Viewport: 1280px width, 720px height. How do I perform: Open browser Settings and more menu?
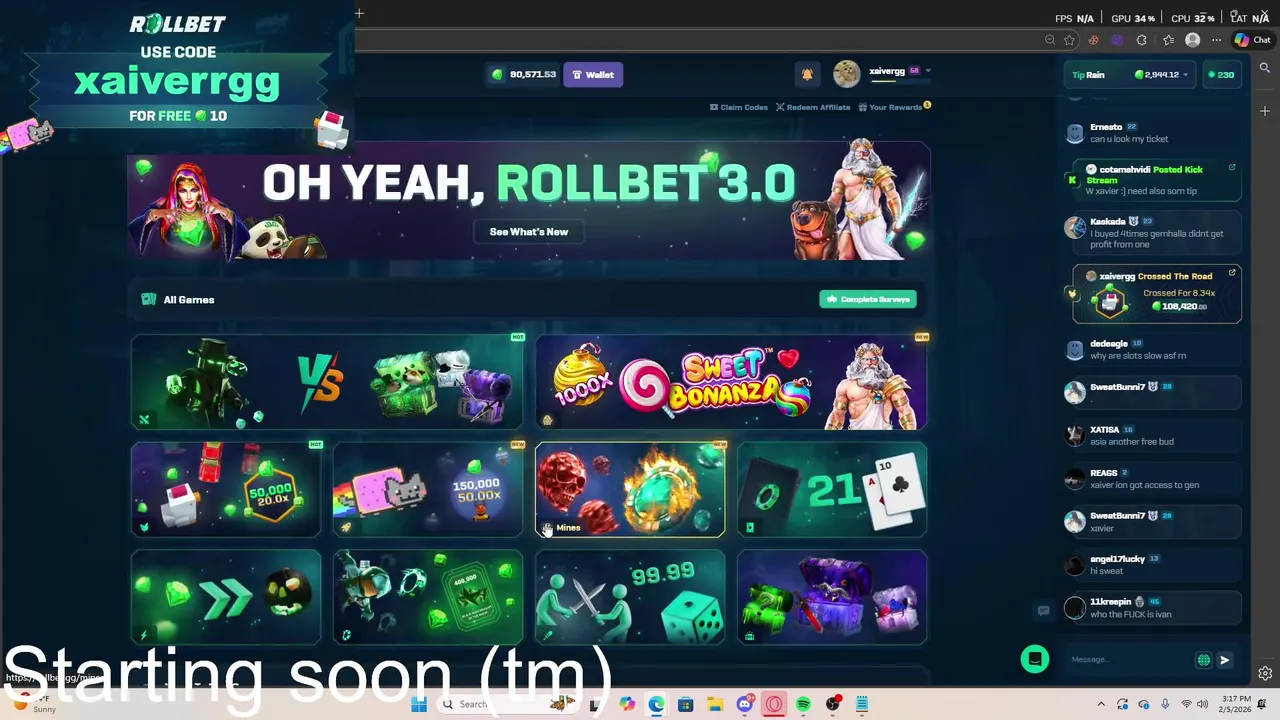pyautogui.click(x=1216, y=40)
